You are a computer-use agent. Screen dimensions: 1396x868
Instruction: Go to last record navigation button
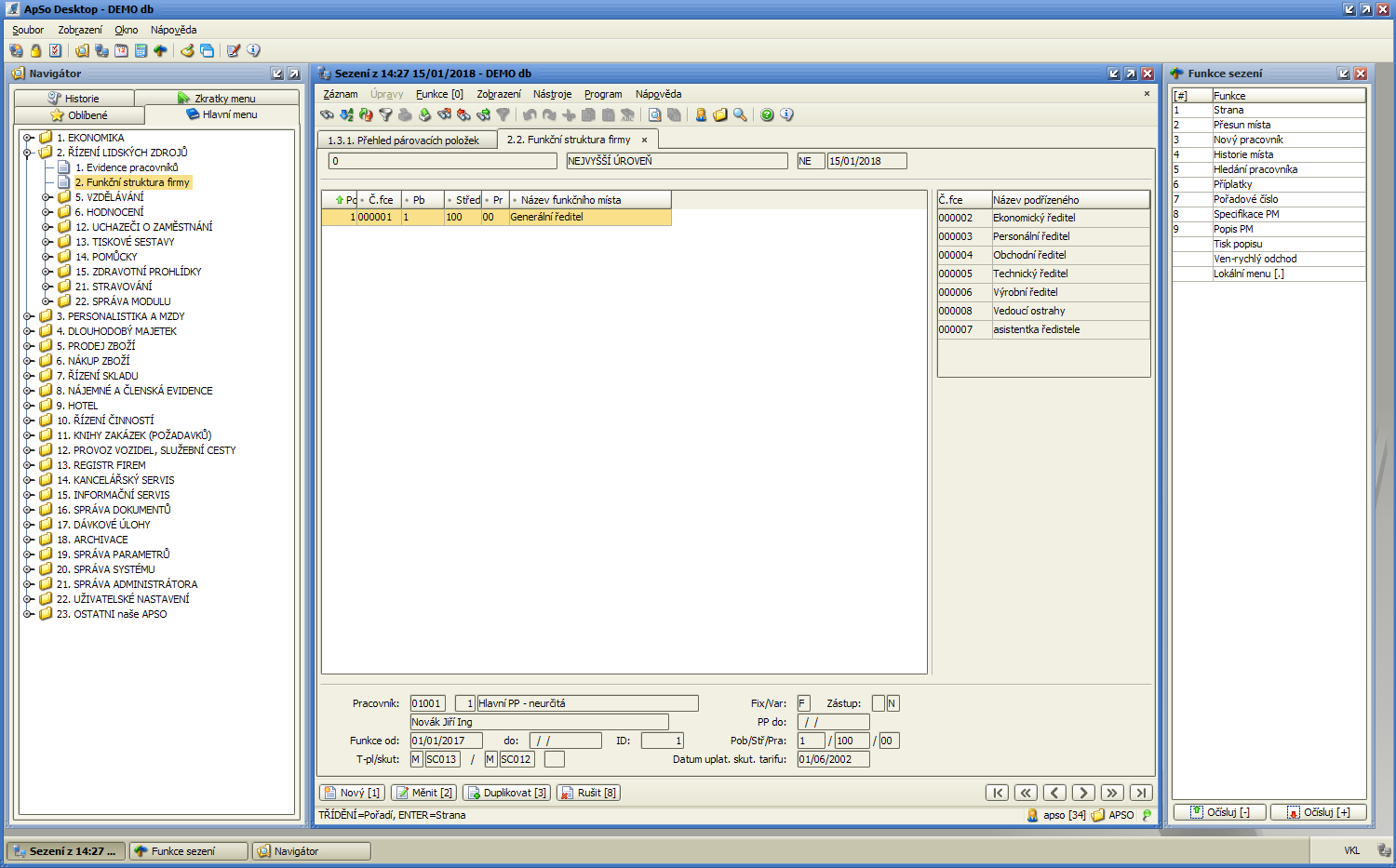(1141, 793)
